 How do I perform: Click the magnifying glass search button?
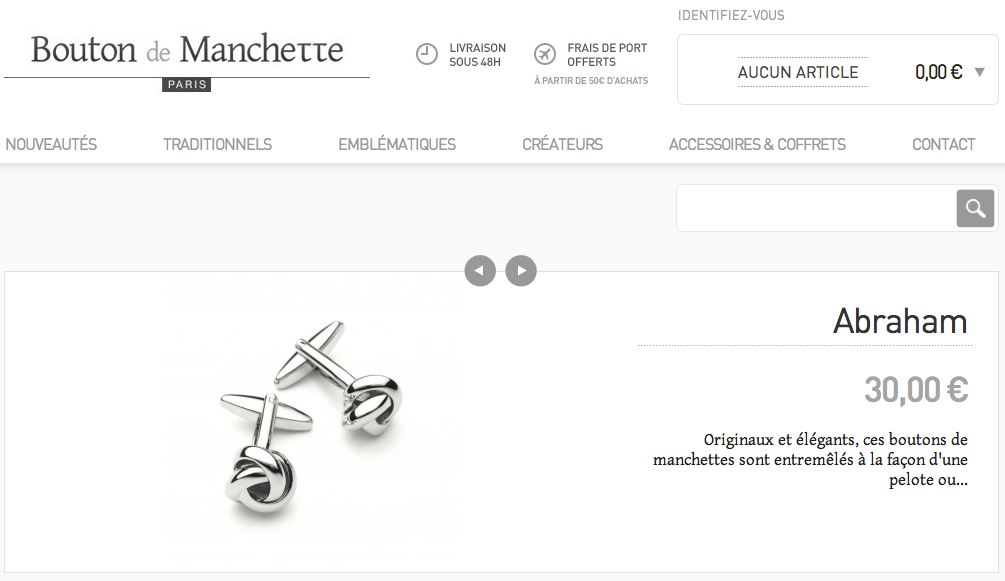point(975,208)
